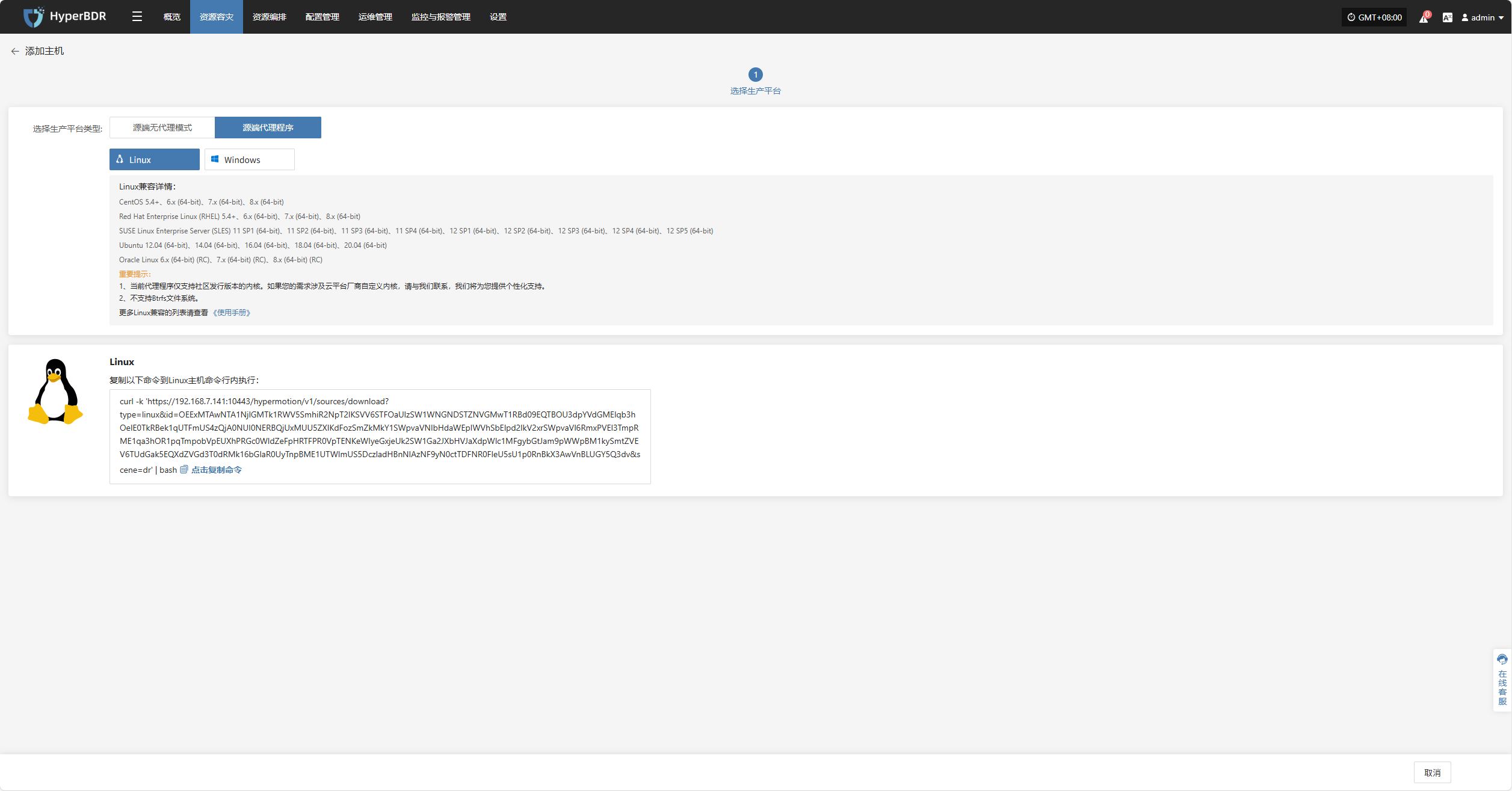Screen dimensions: 1512x791
Task: Open the 《使用手册》 link
Action: [x=232, y=313]
